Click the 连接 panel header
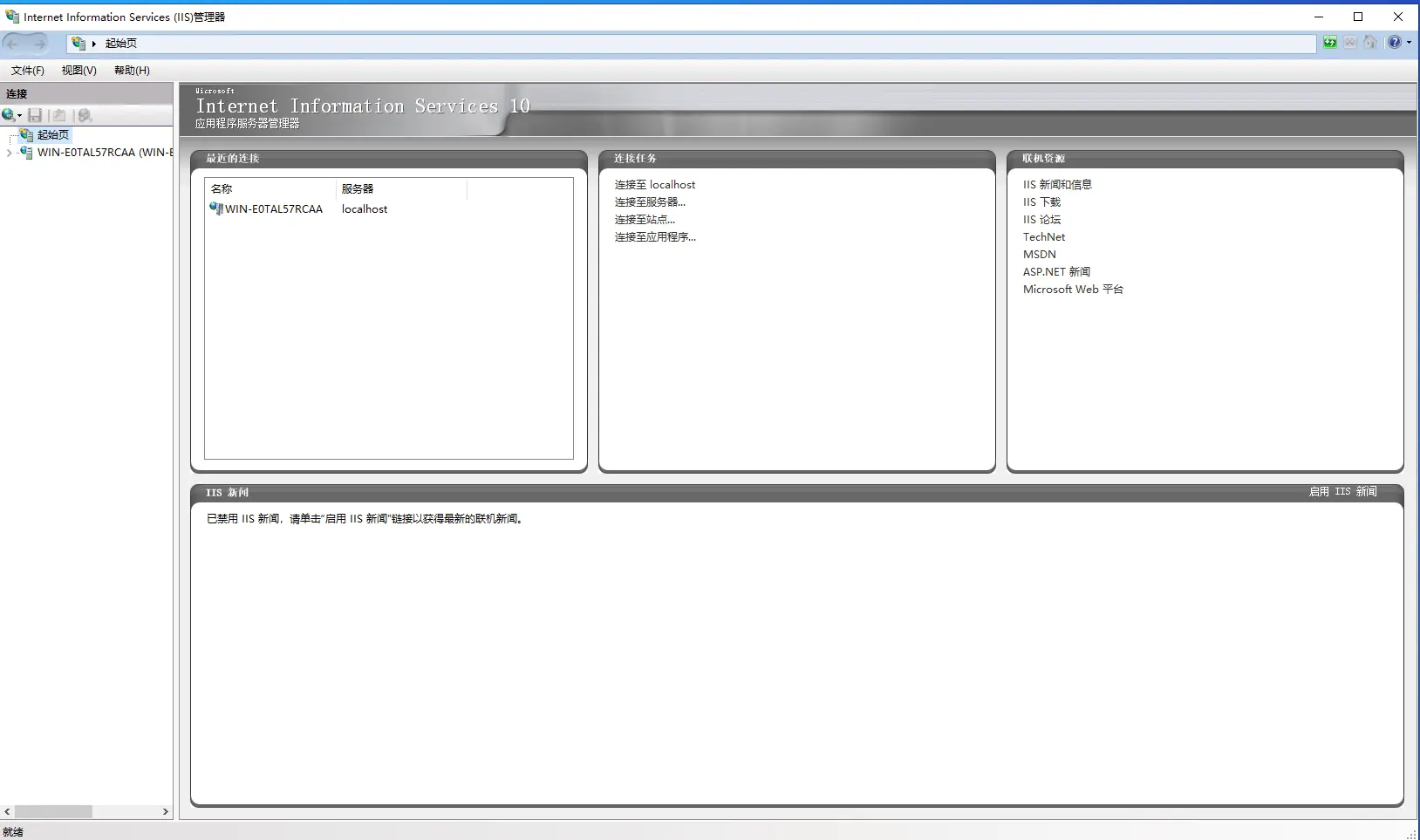The width and height of the screenshot is (1420, 840). pyautogui.click(x=86, y=93)
